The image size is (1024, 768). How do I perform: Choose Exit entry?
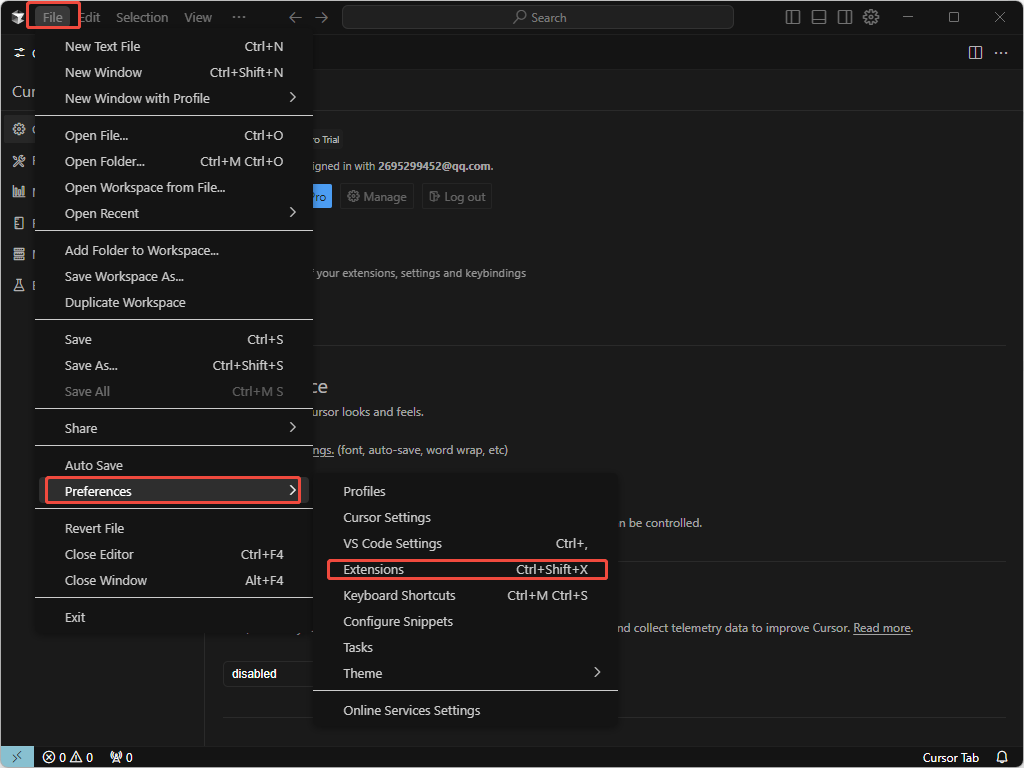coord(174,617)
